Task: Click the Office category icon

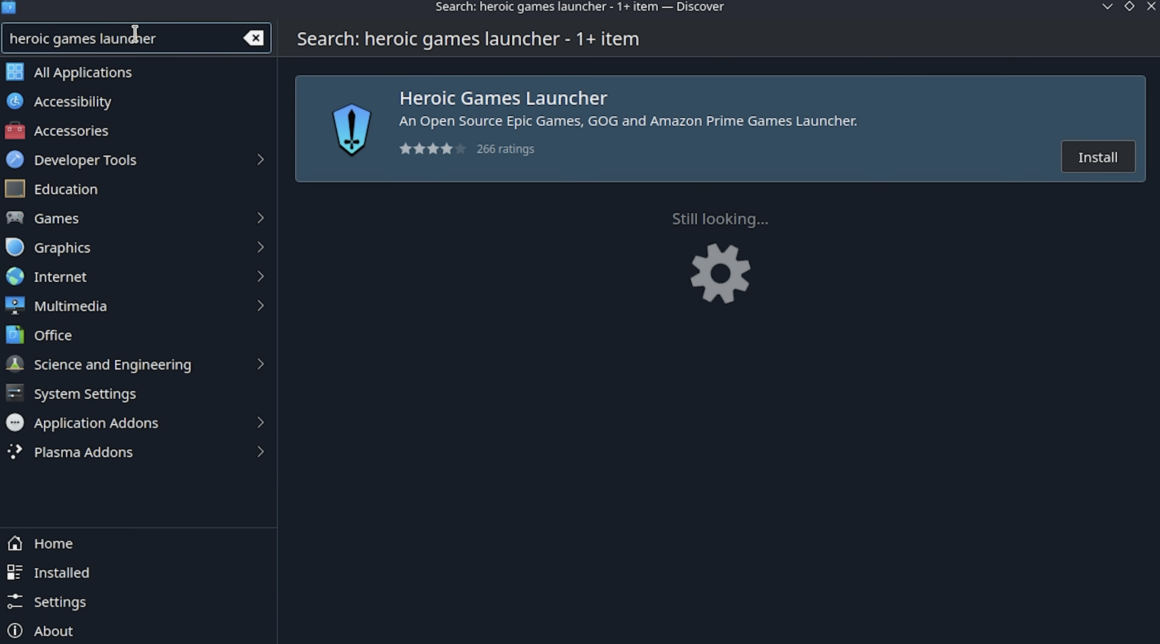Action: coord(15,335)
